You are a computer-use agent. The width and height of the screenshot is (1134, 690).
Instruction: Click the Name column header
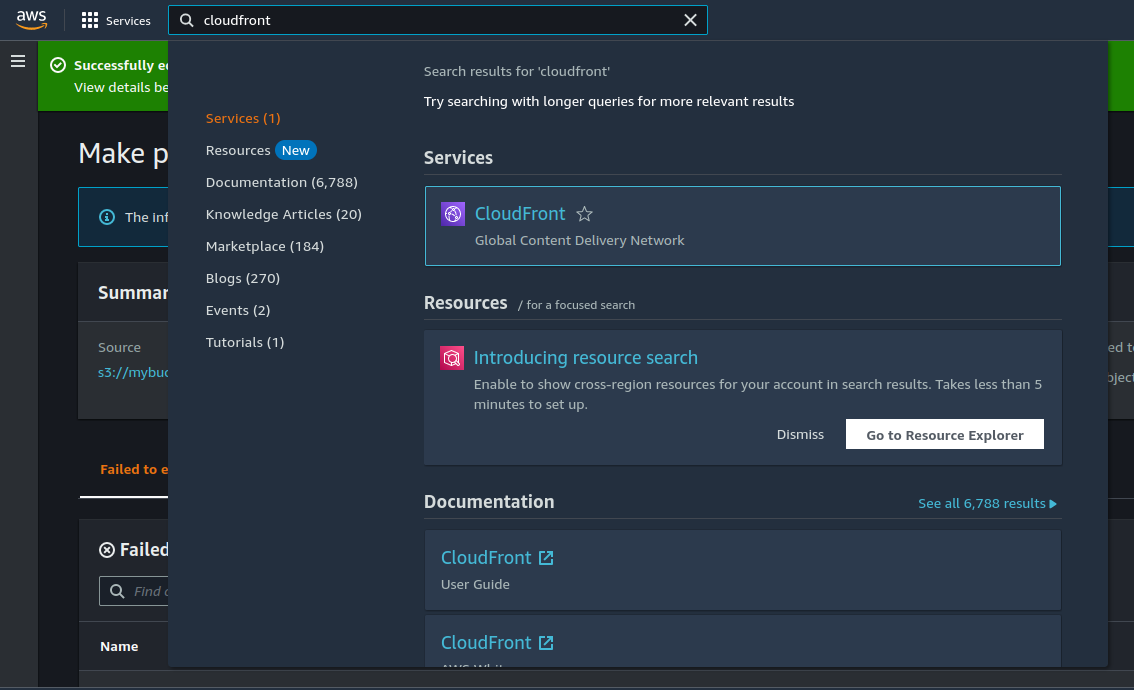[119, 647]
